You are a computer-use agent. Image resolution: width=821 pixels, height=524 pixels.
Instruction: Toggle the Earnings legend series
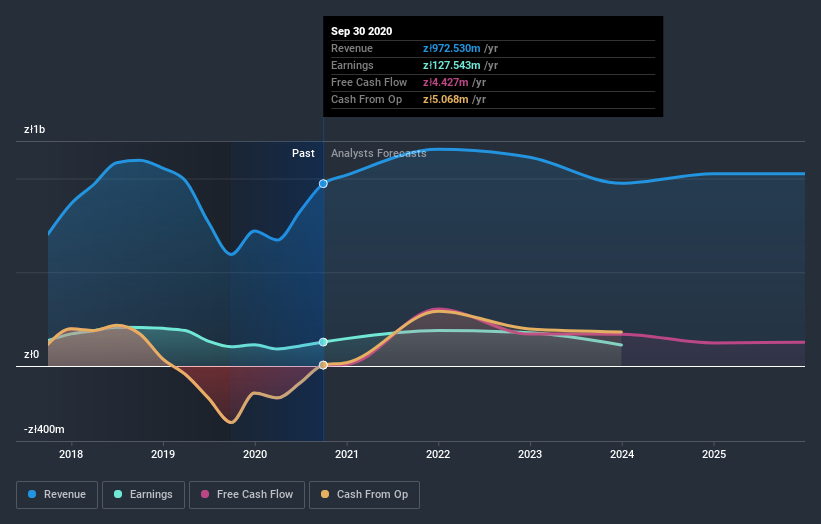tap(143, 495)
